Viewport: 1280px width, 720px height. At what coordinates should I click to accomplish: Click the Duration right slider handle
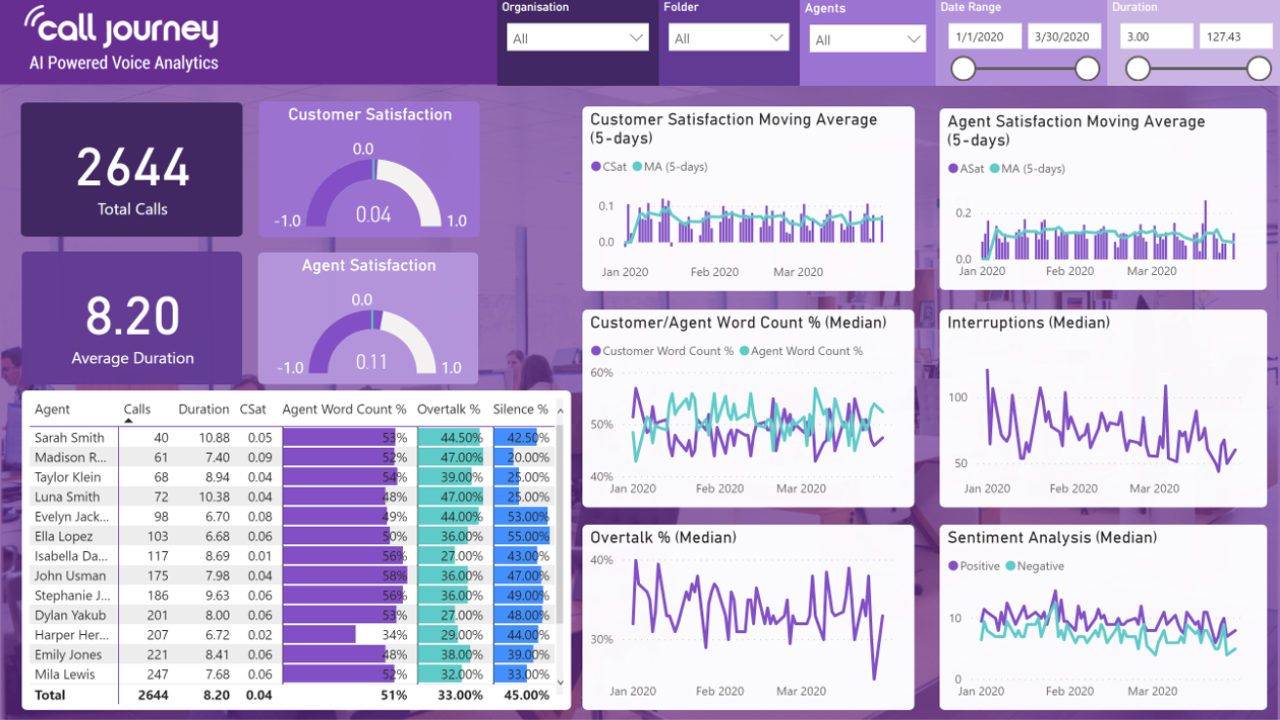click(x=1260, y=68)
